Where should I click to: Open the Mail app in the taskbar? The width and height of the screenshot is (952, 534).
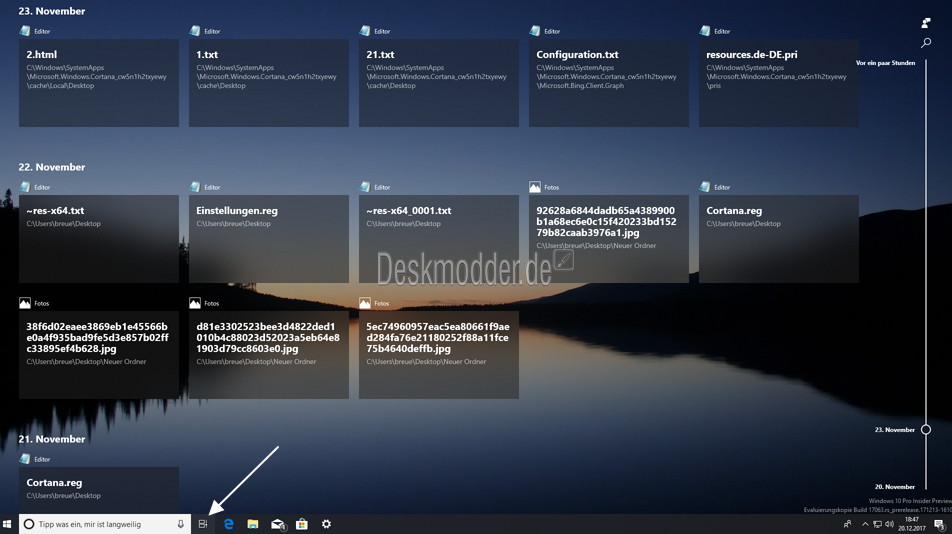pos(278,524)
